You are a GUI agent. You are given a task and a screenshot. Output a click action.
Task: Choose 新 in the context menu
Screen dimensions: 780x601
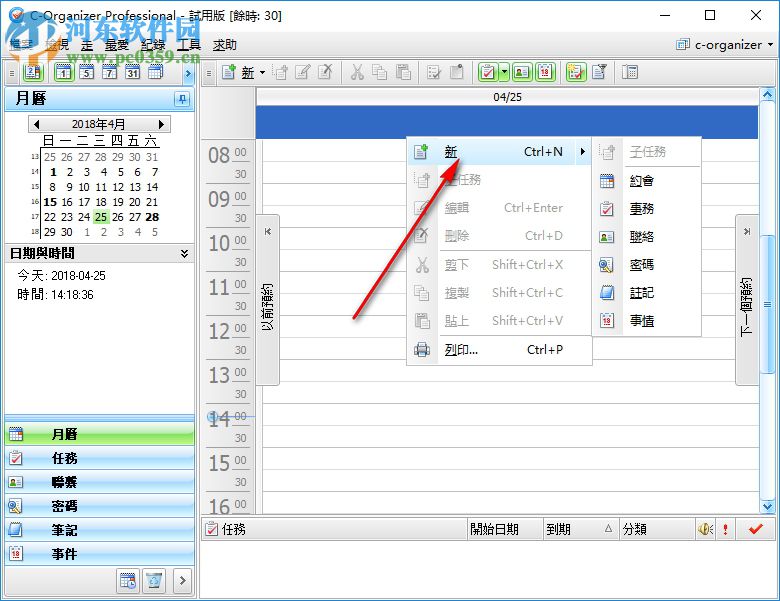[499, 152]
